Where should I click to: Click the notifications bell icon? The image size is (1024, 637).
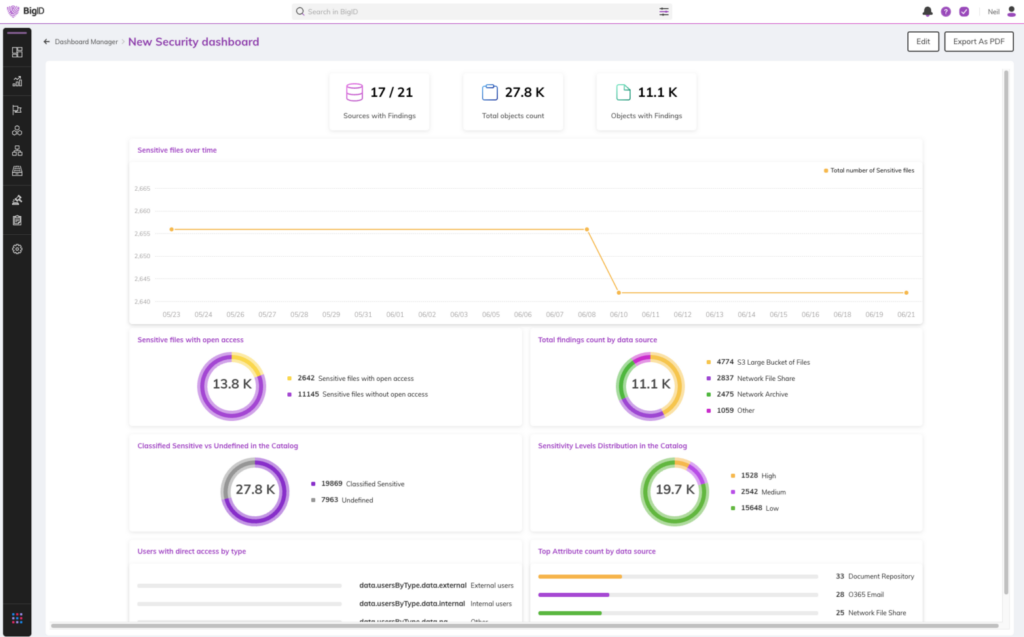click(x=927, y=12)
